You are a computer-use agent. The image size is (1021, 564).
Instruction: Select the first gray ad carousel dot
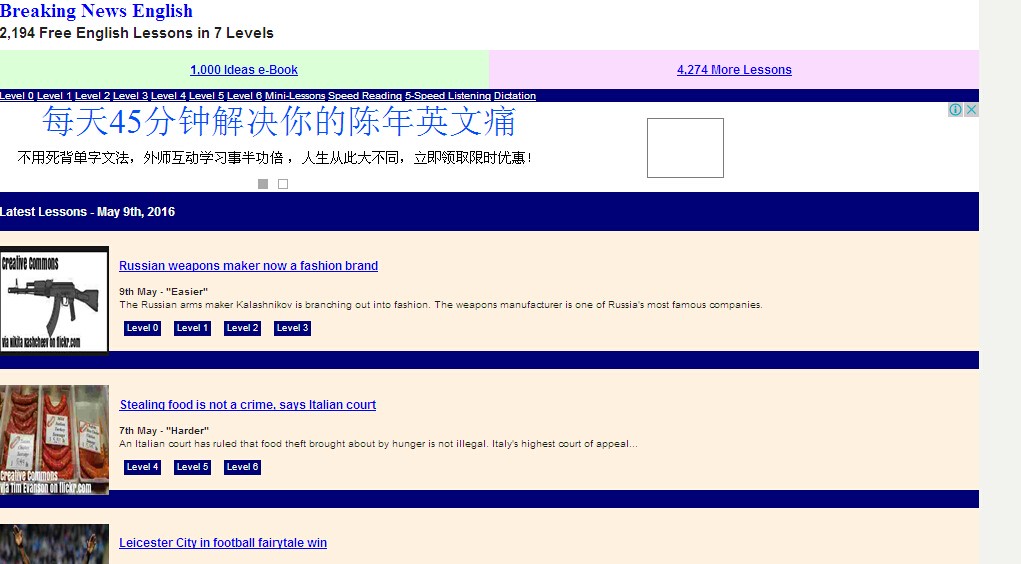coord(263,184)
